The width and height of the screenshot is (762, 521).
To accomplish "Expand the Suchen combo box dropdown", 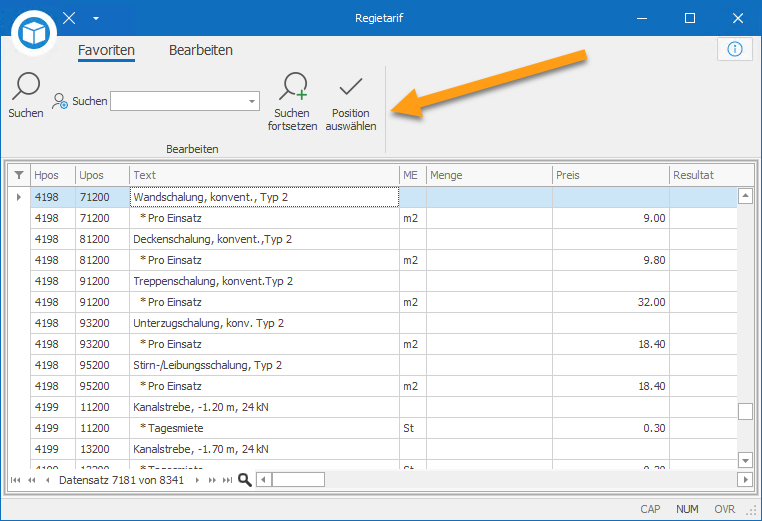I will [x=252, y=101].
